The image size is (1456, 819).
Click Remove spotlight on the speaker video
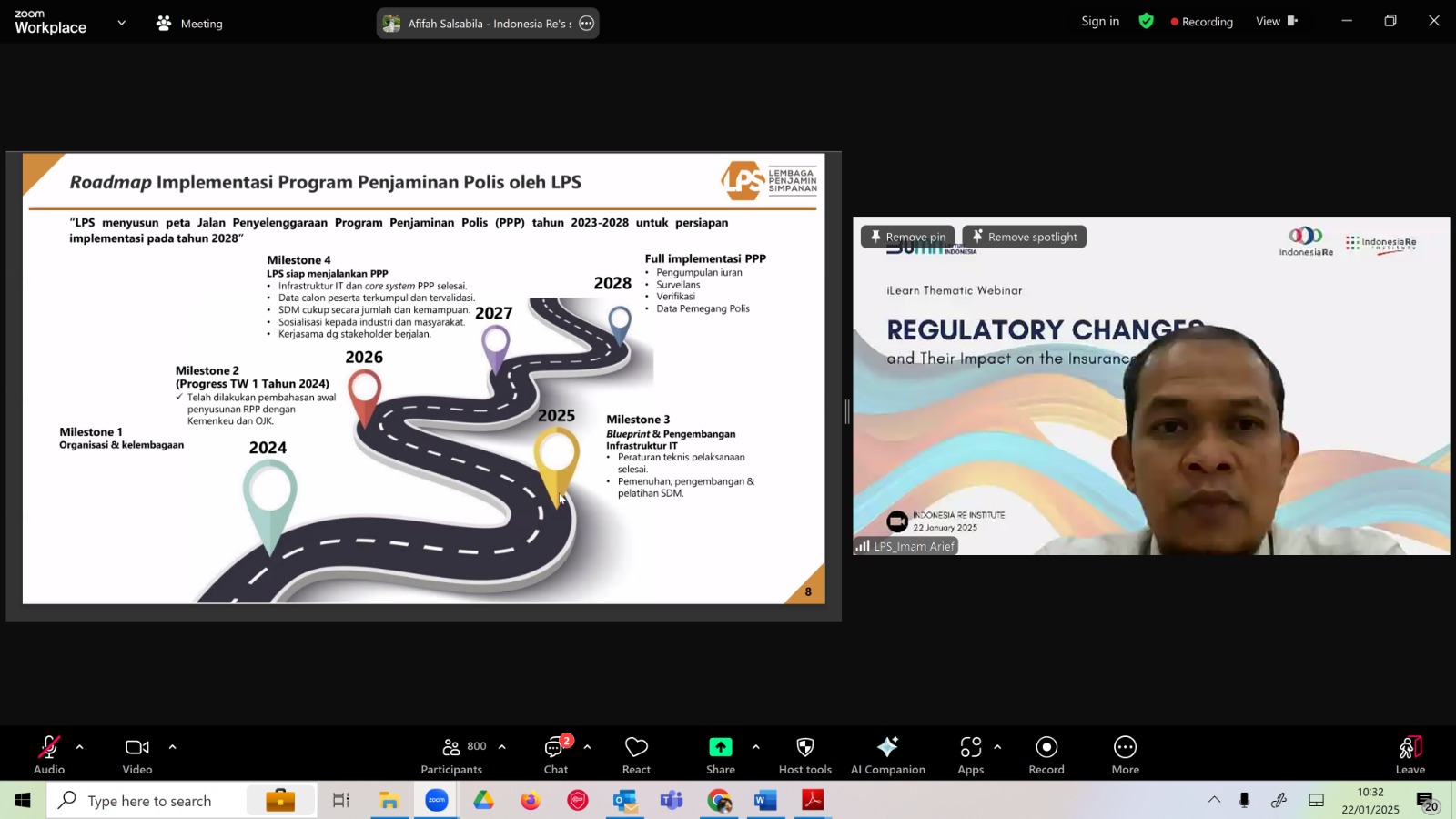click(x=1024, y=237)
